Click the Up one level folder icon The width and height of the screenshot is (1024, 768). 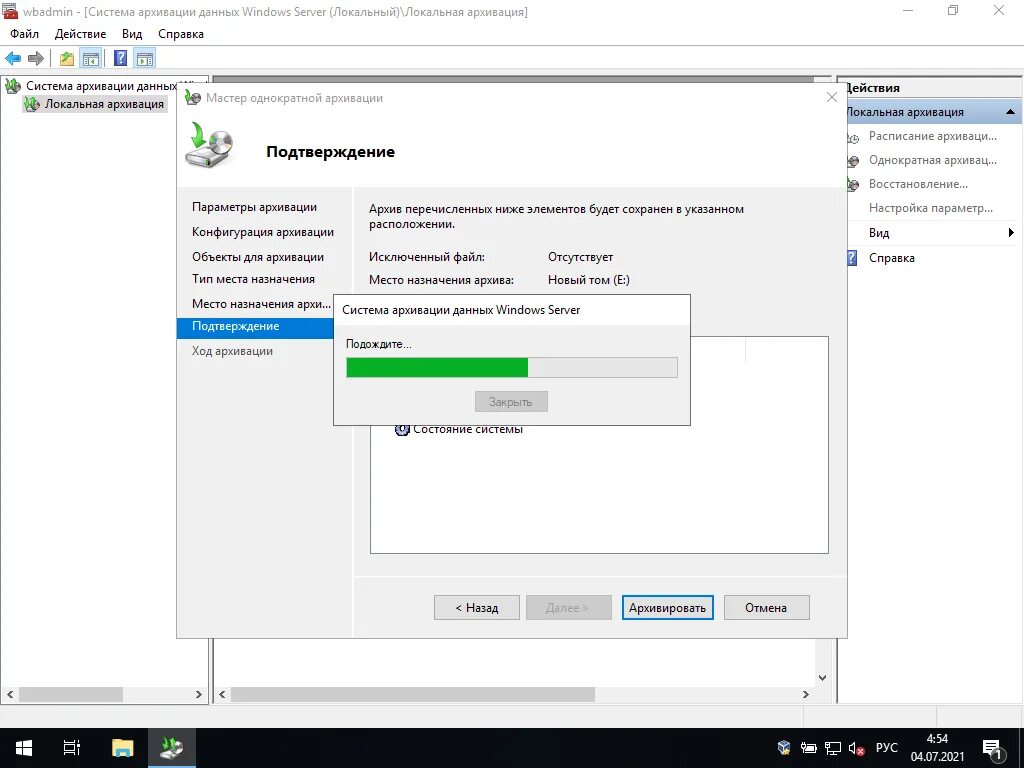tap(67, 59)
